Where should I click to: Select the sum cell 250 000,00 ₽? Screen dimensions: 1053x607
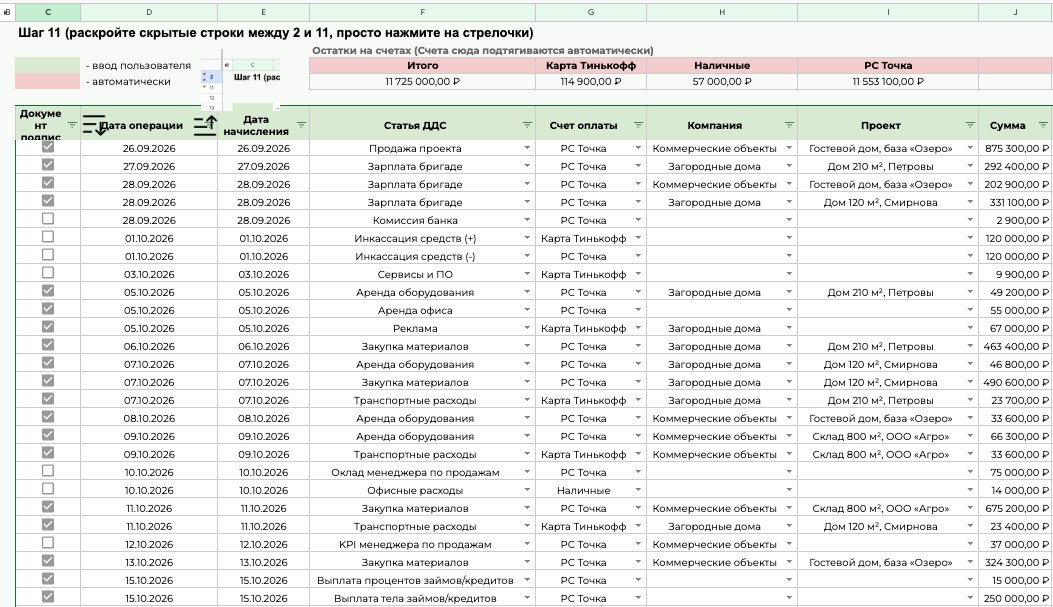pyautogui.click(x=1015, y=598)
